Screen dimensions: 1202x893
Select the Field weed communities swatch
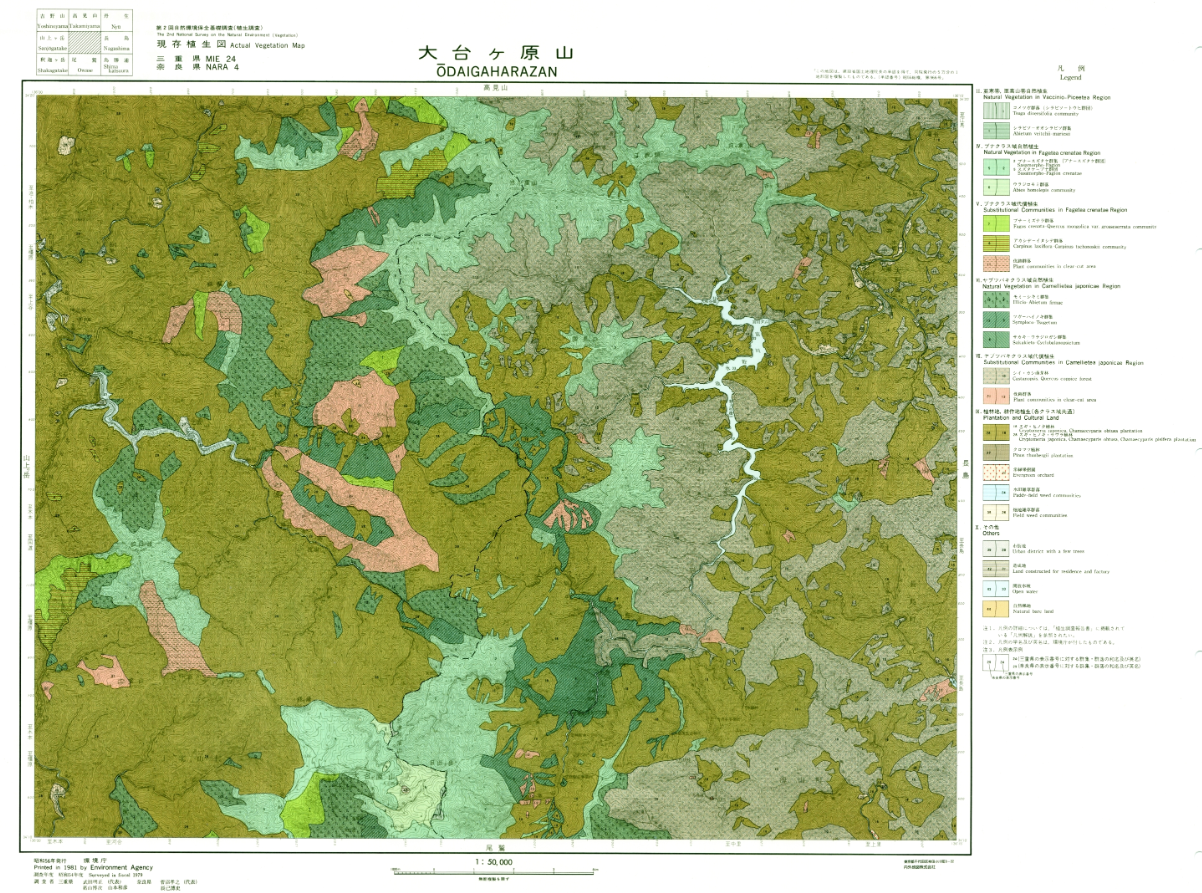(x=994, y=511)
